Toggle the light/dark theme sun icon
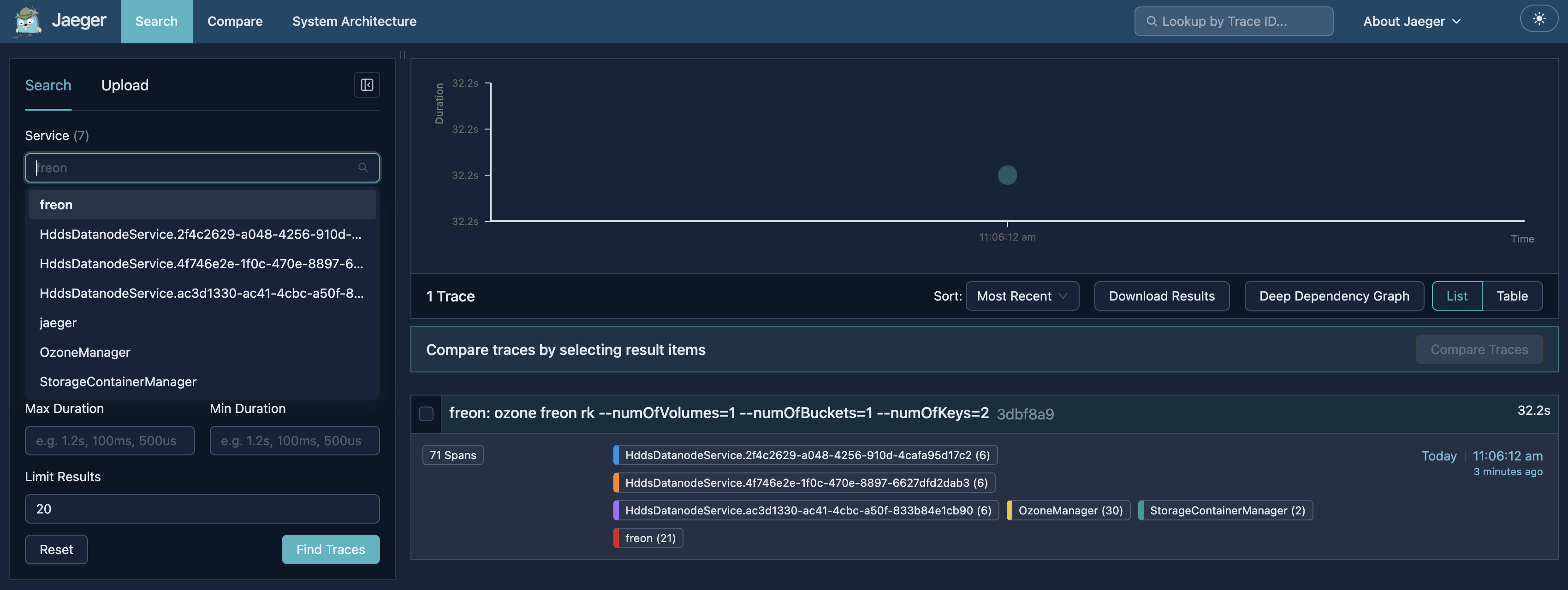This screenshot has height=590, width=1568. click(x=1539, y=19)
